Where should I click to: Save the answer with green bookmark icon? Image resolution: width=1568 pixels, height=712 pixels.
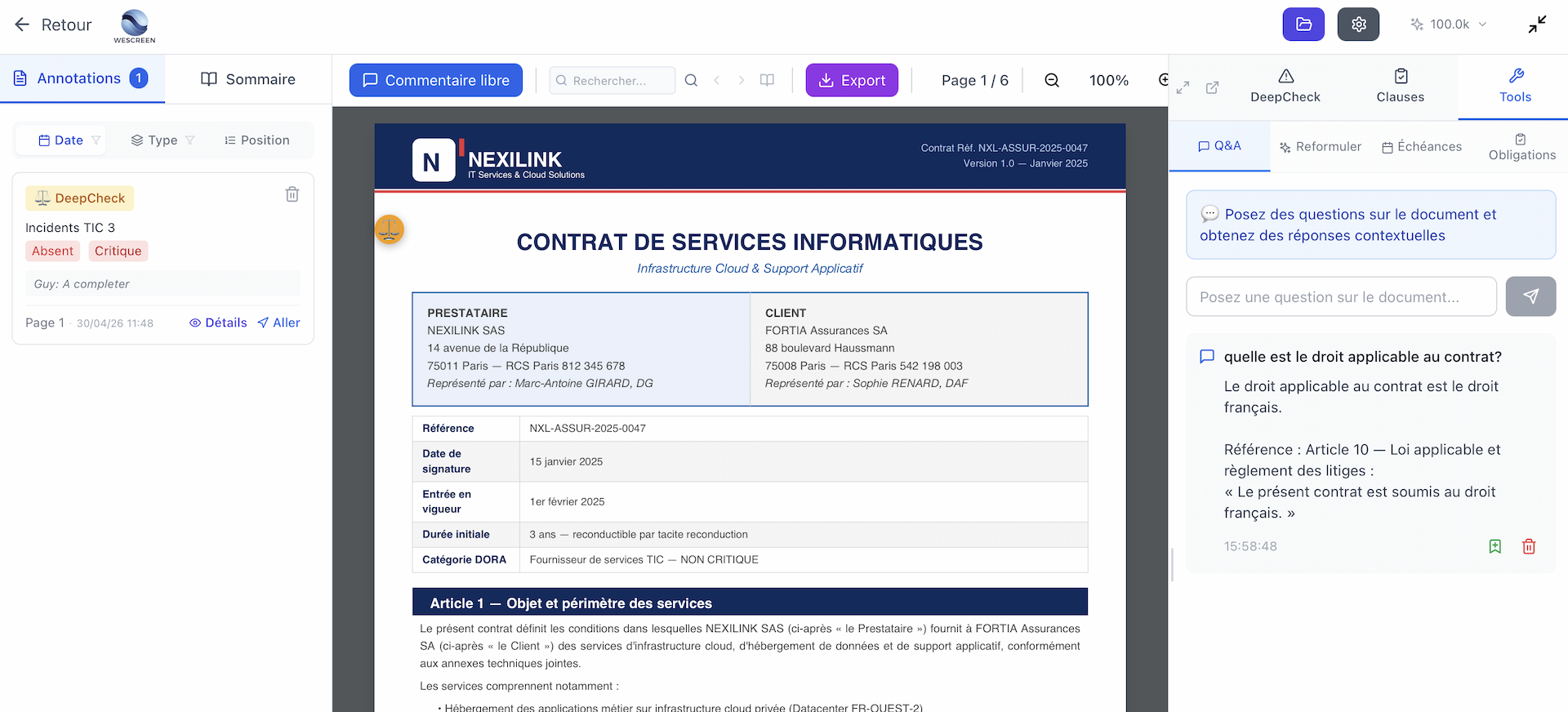click(x=1494, y=546)
